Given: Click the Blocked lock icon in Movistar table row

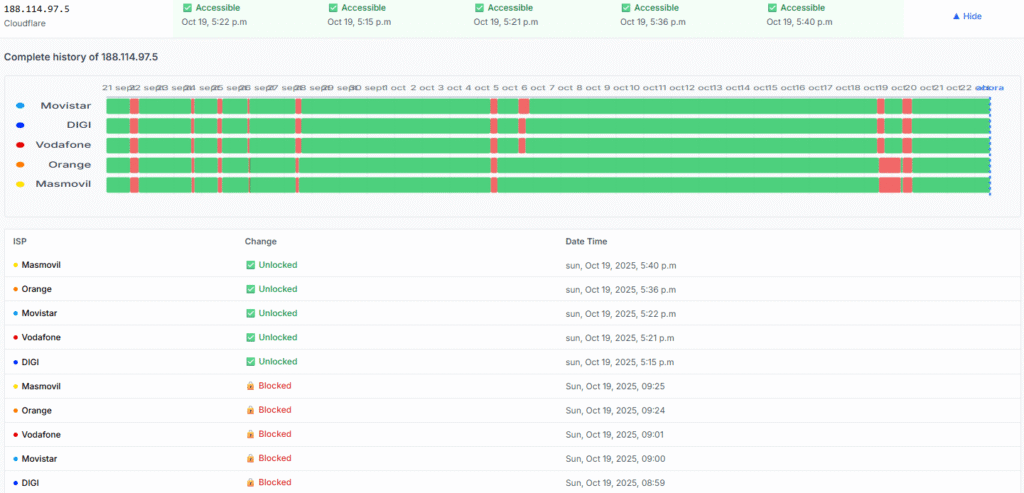Looking at the screenshot, I should coord(251,458).
